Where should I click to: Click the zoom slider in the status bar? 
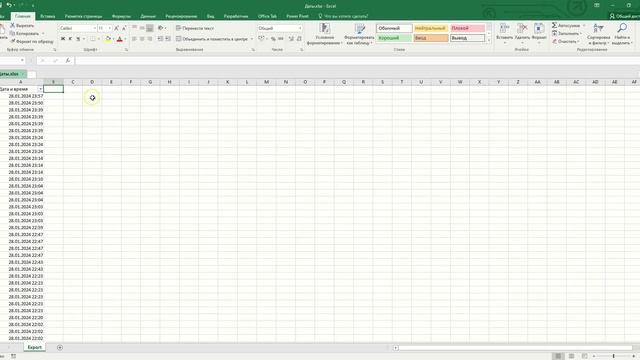point(613,356)
